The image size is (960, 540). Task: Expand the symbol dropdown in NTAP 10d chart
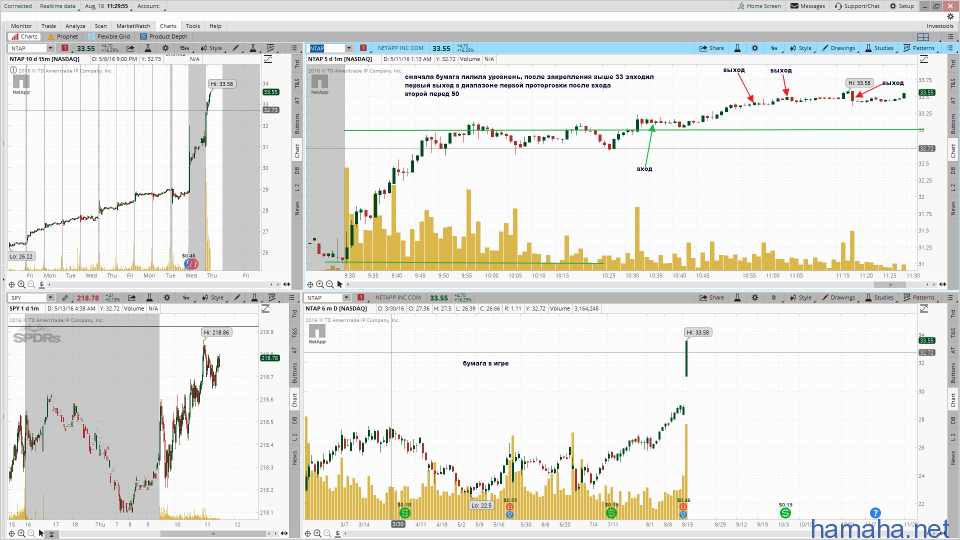(50, 48)
